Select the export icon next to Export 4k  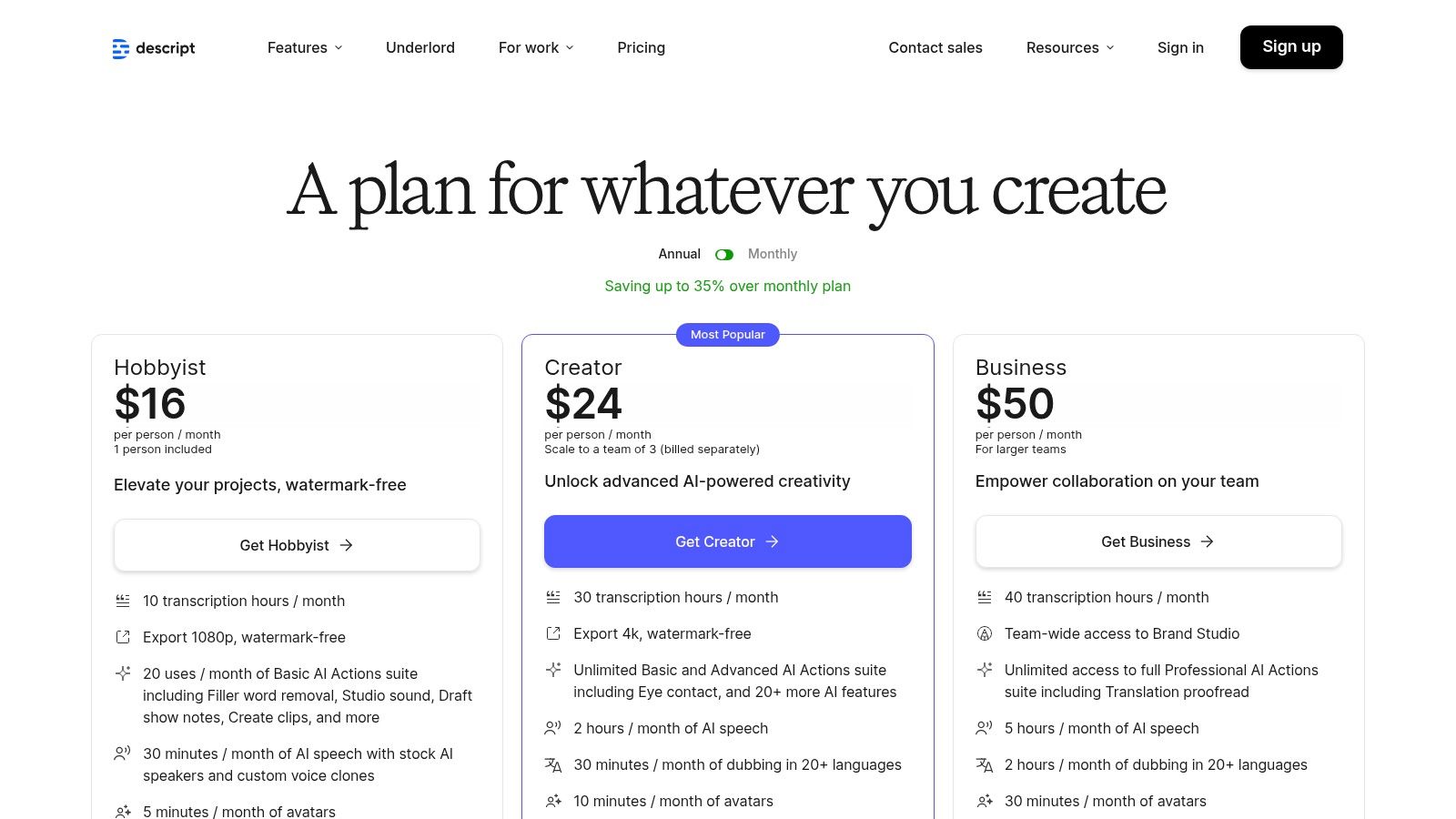pos(552,632)
